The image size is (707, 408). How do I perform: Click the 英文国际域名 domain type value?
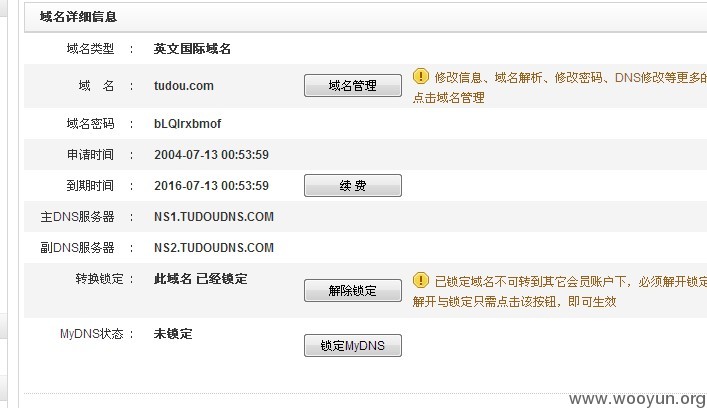click(x=192, y=49)
